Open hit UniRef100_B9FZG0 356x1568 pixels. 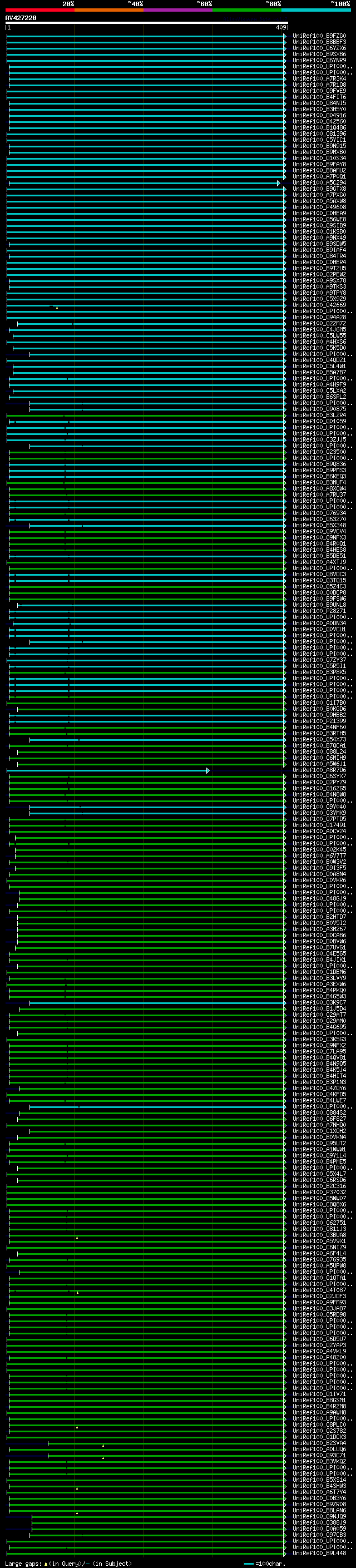(319, 36)
